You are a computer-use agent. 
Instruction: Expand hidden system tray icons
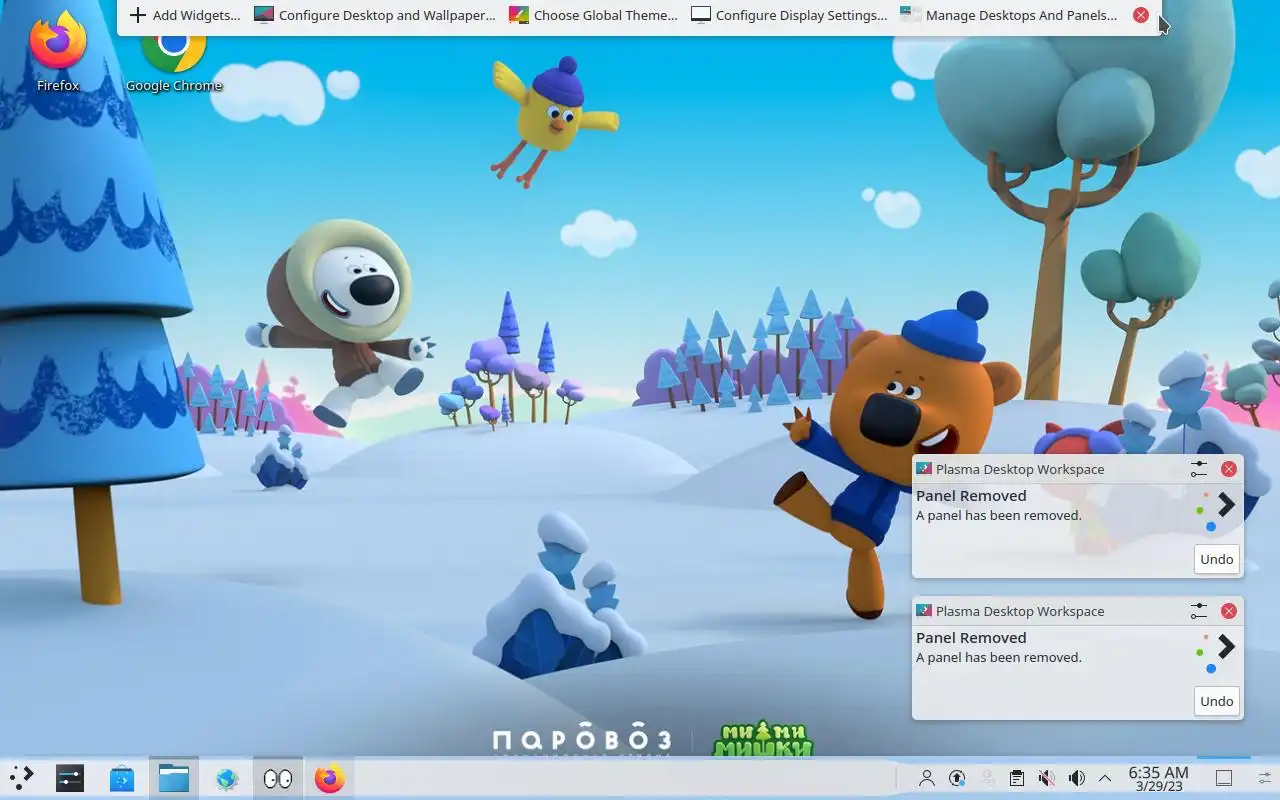click(1105, 778)
